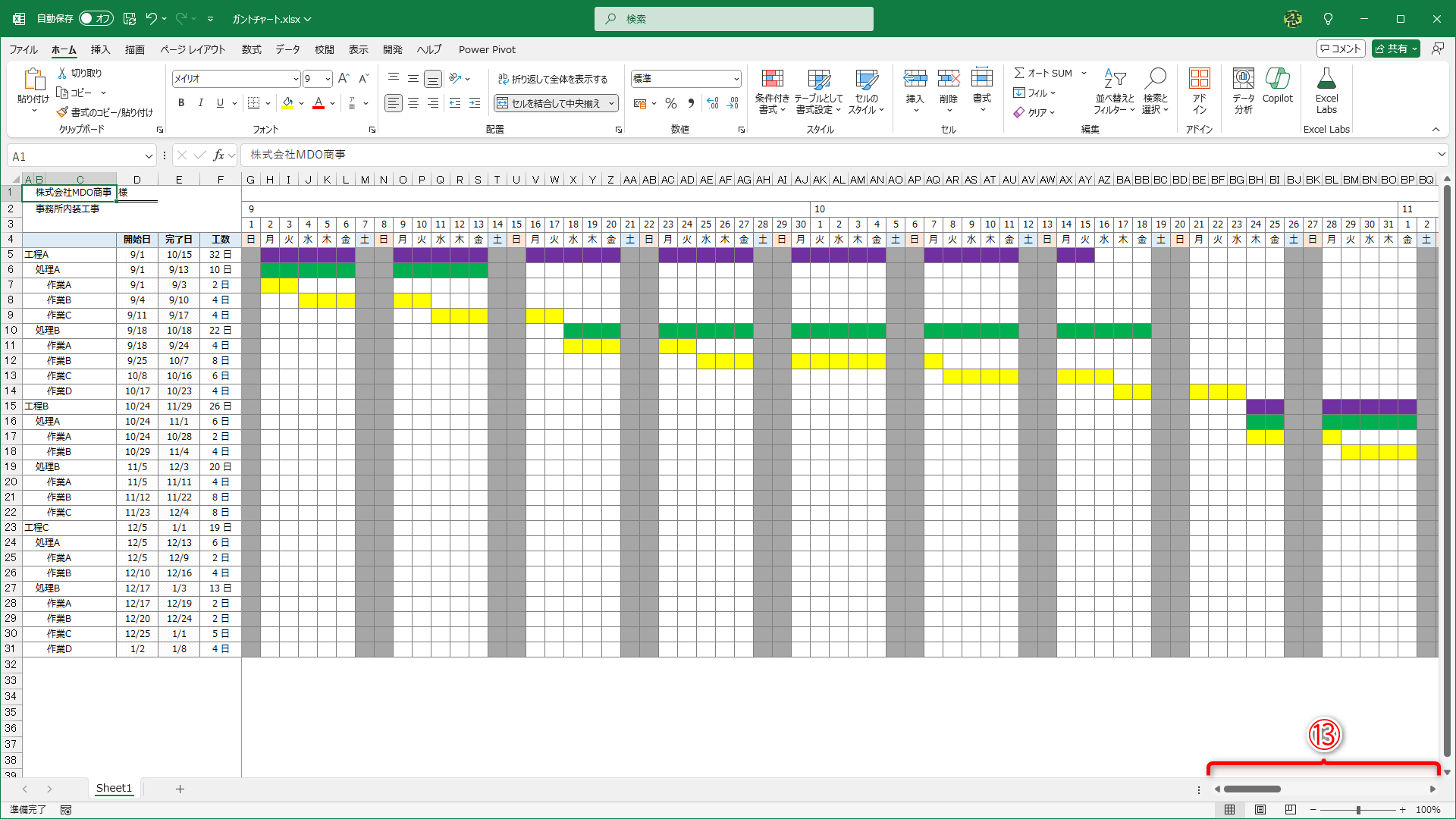Open the Merge and Center dropdown arrow
The height and width of the screenshot is (819, 1456).
(611, 103)
